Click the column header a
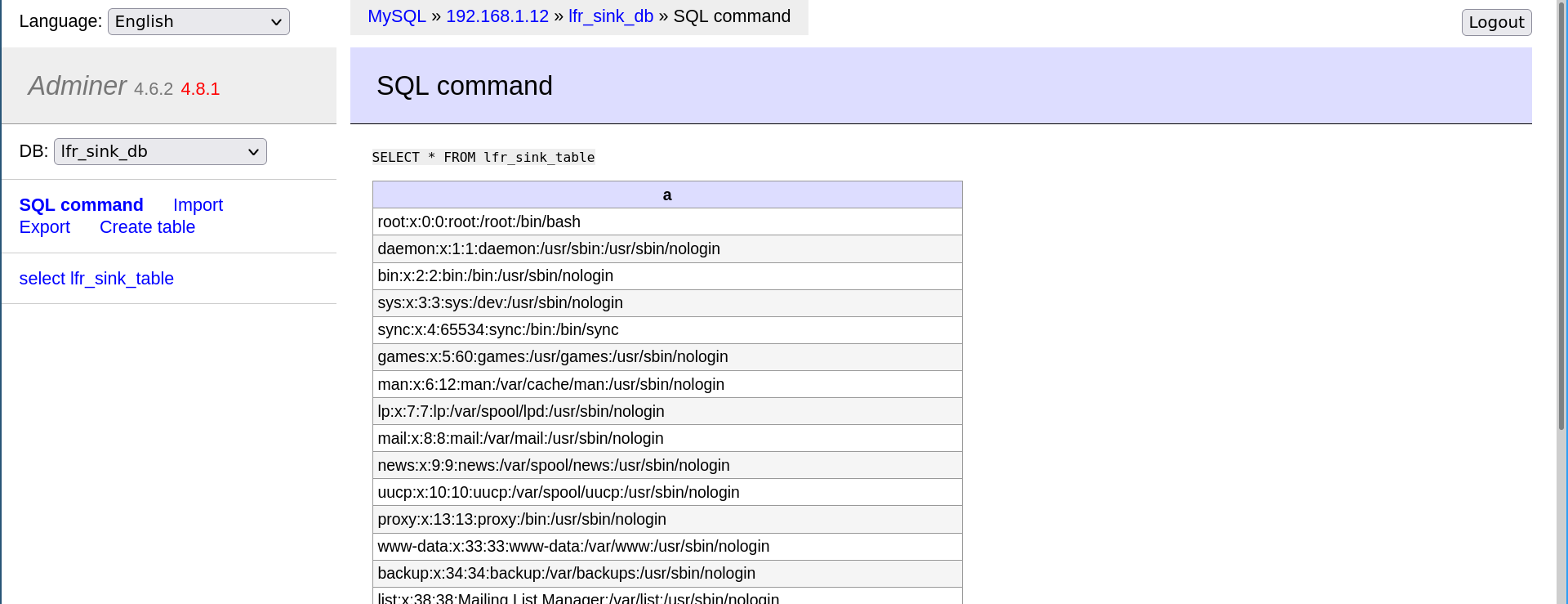This screenshot has height=604, width=1568. [667, 195]
